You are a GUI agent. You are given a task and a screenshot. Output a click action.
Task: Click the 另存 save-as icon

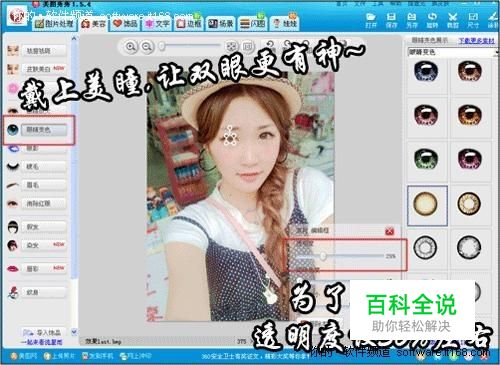click(x=412, y=20)
